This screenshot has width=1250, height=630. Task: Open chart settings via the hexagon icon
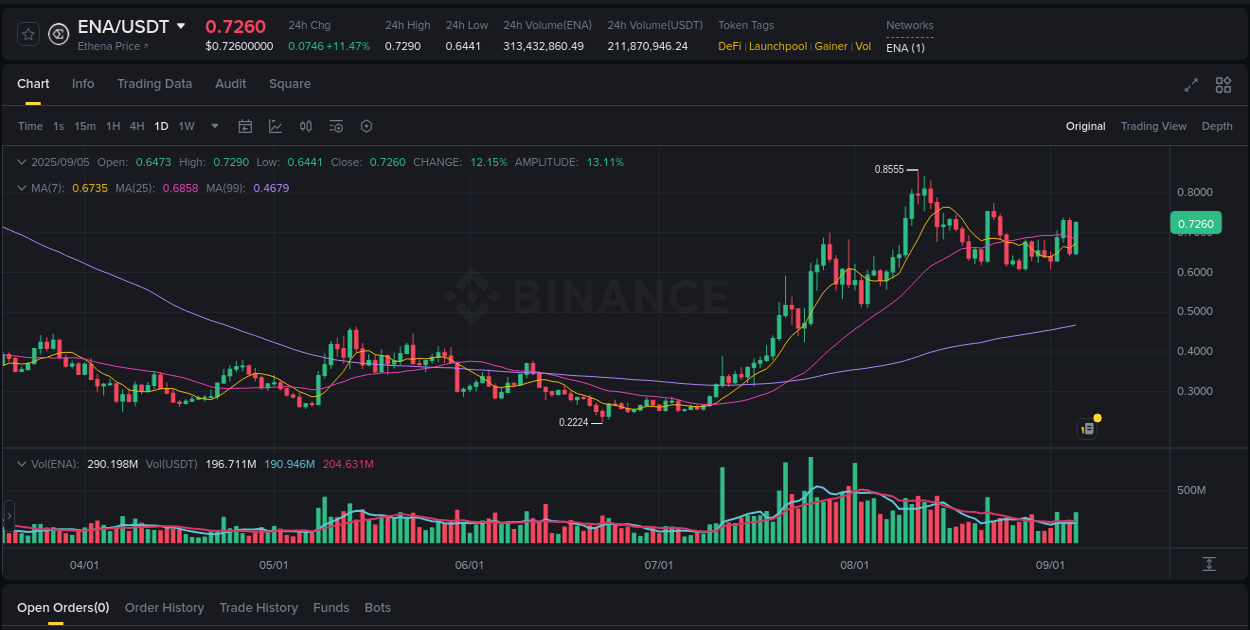pyautogui.click(x=366, y=126)
